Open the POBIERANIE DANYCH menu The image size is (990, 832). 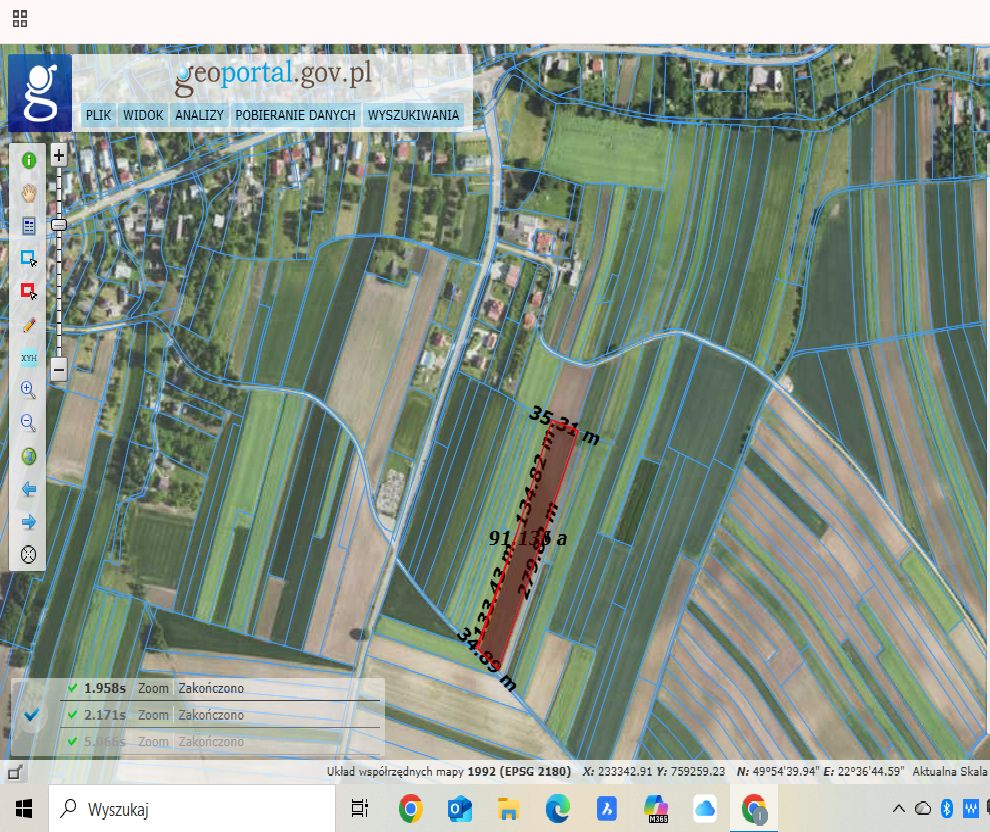tap(295, 115)
